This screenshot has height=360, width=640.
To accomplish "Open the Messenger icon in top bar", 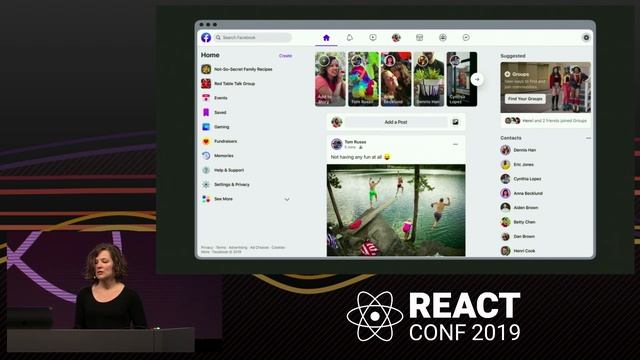I will click(x=466, y=38).
